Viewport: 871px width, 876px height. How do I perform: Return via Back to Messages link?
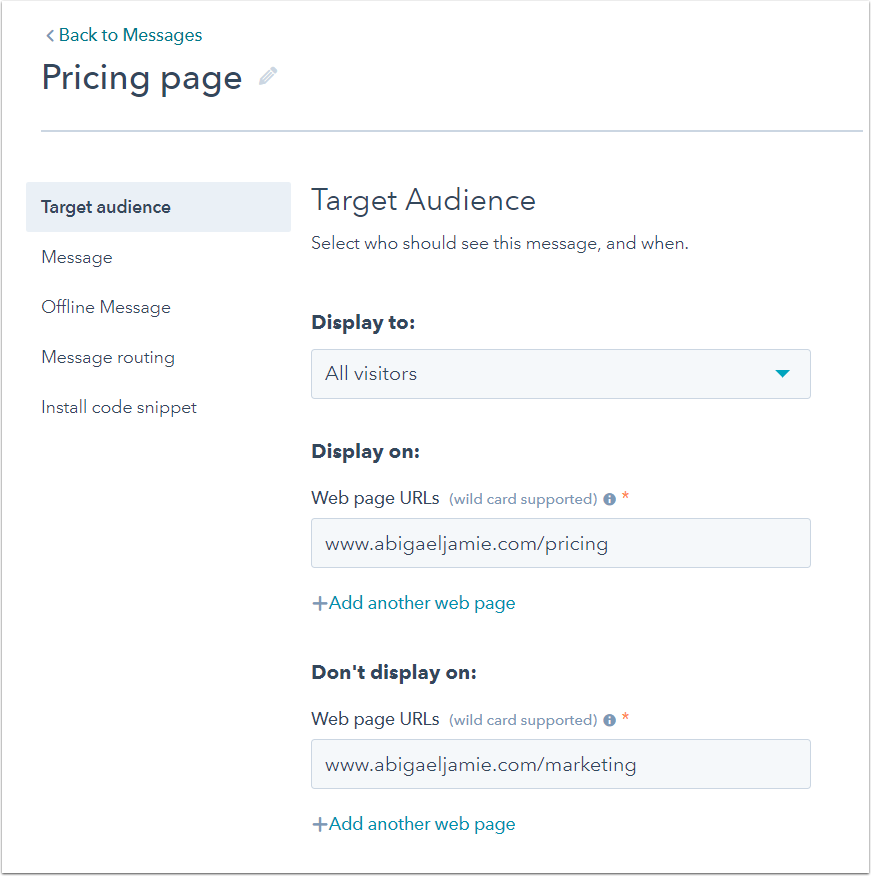130,35
